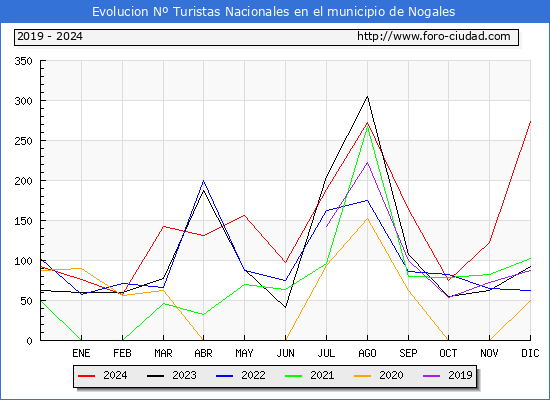Click the black 2023 line low point at JUN
The image size is (550, 400).
coord(286,307)
